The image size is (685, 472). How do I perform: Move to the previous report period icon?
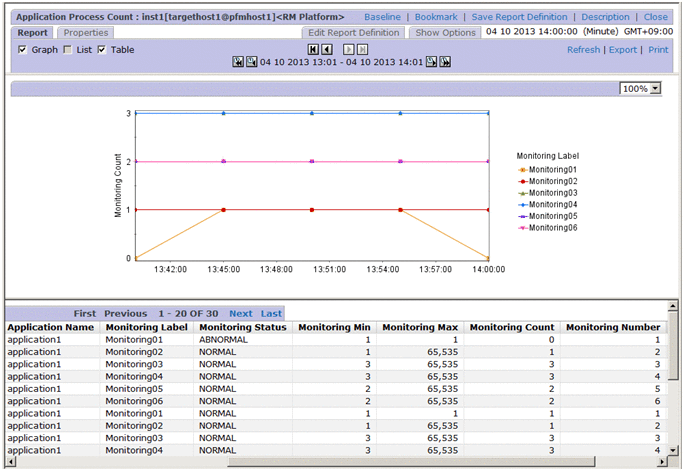[x=252, y=62]
